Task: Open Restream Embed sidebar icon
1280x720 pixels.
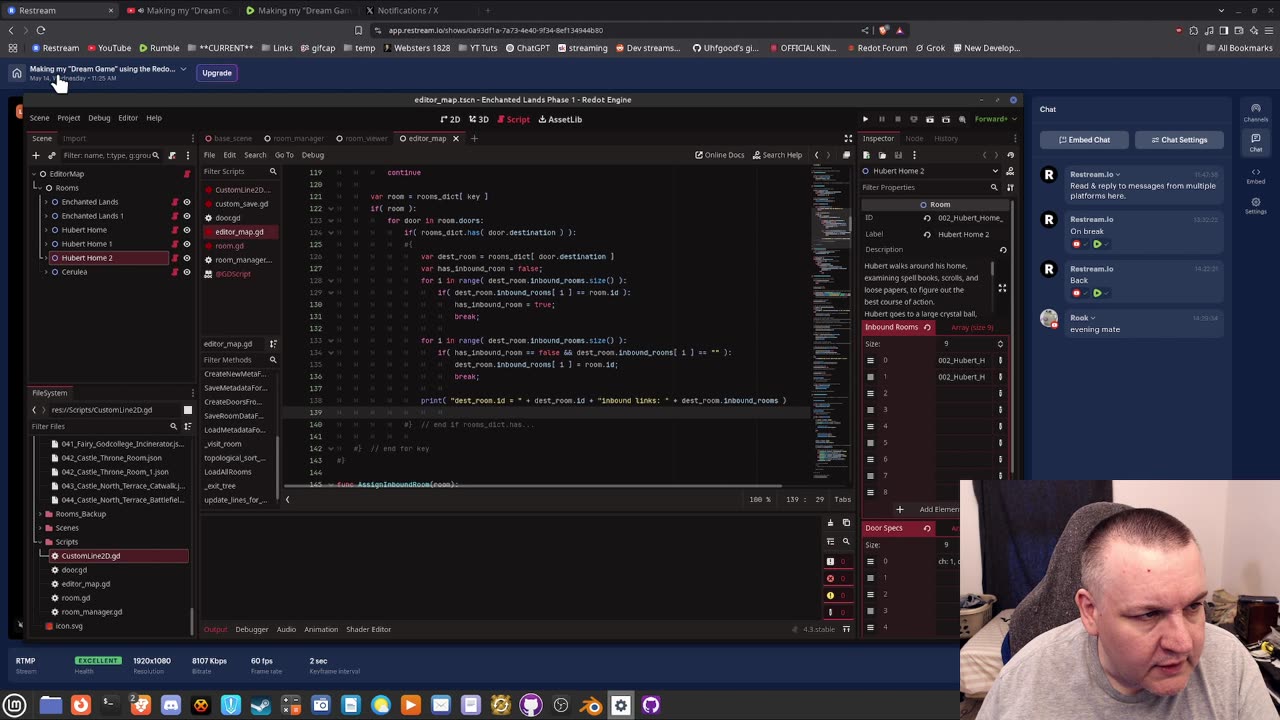Action: pos(1256,176)
